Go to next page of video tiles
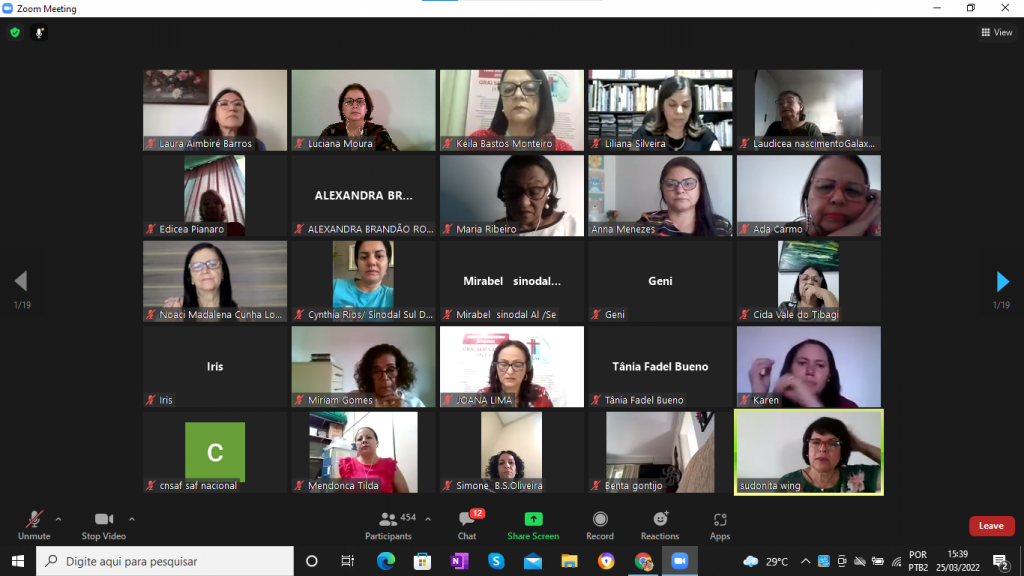 click(x=1002, y=282)
